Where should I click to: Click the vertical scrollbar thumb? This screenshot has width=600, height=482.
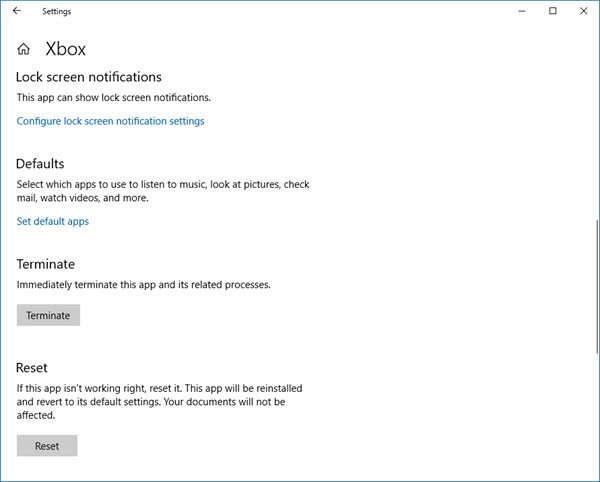(x=598, y=287)
